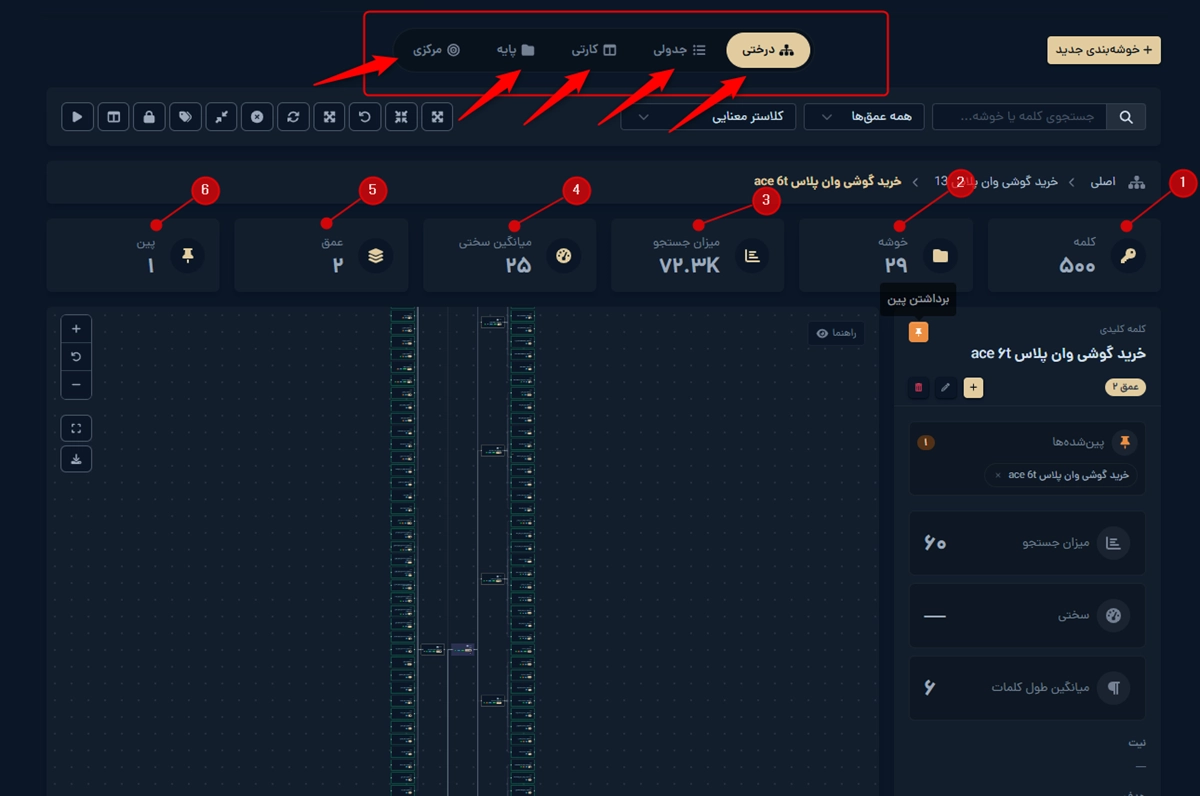Switch to the جدولی table view tab
Screen dimensions: 1200x796
(x=679, y=50)
